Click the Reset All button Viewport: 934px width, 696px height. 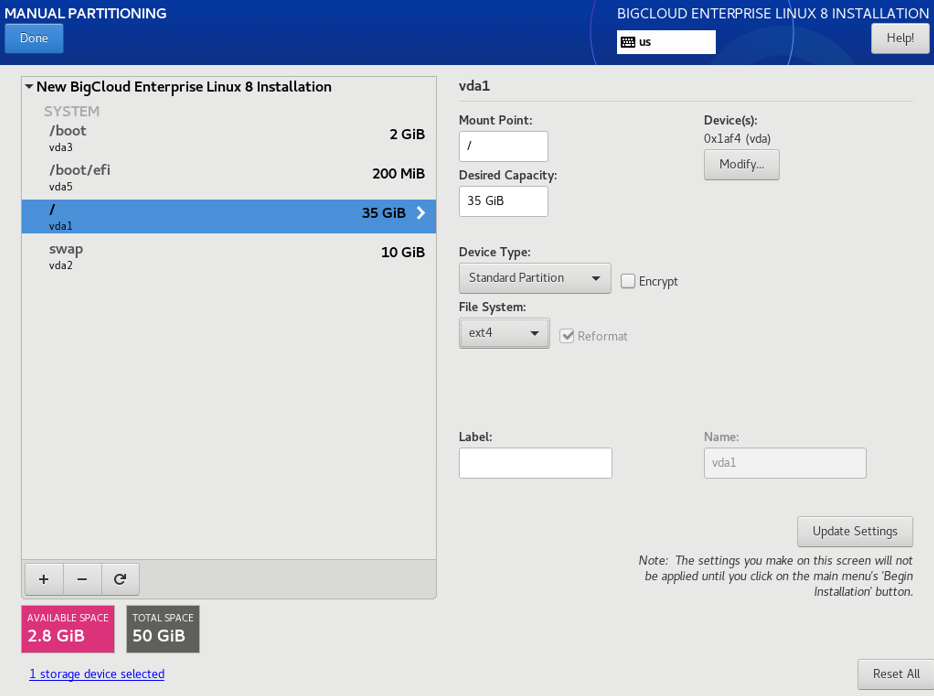[x=896, y=674]
